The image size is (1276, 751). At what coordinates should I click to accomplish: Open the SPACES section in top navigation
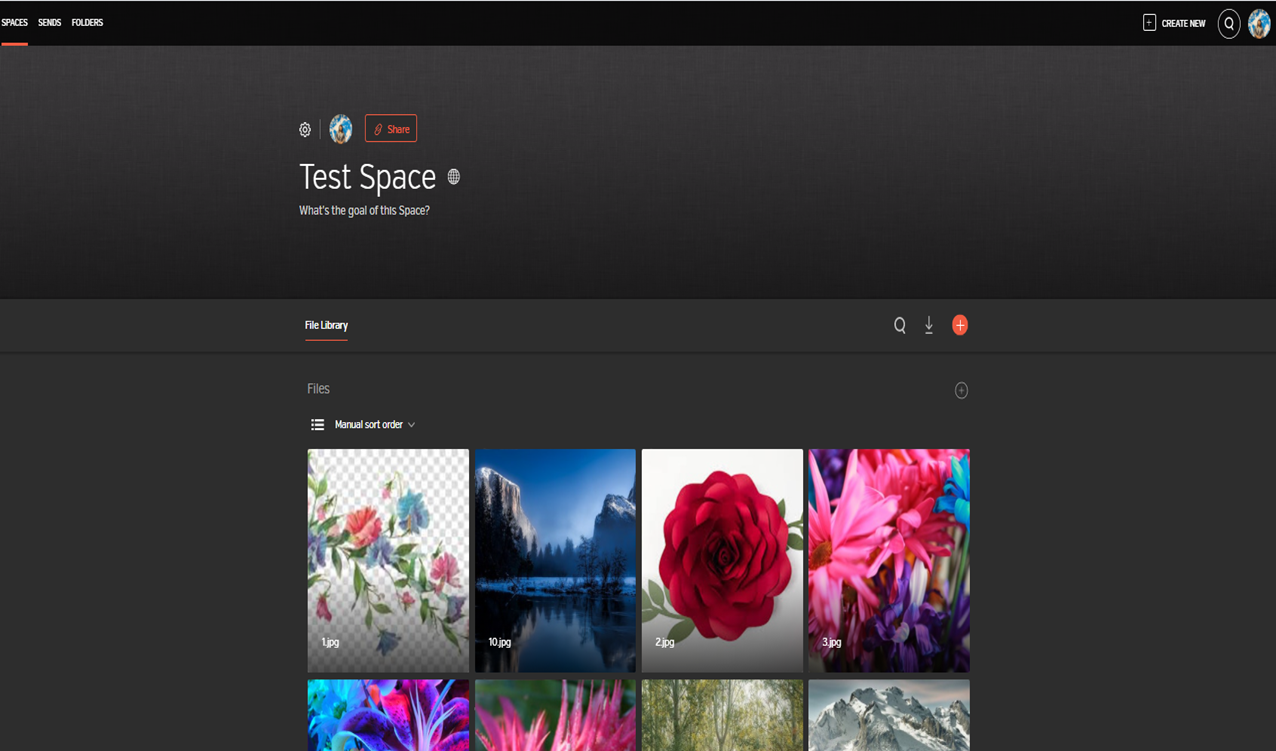point(15,23)
